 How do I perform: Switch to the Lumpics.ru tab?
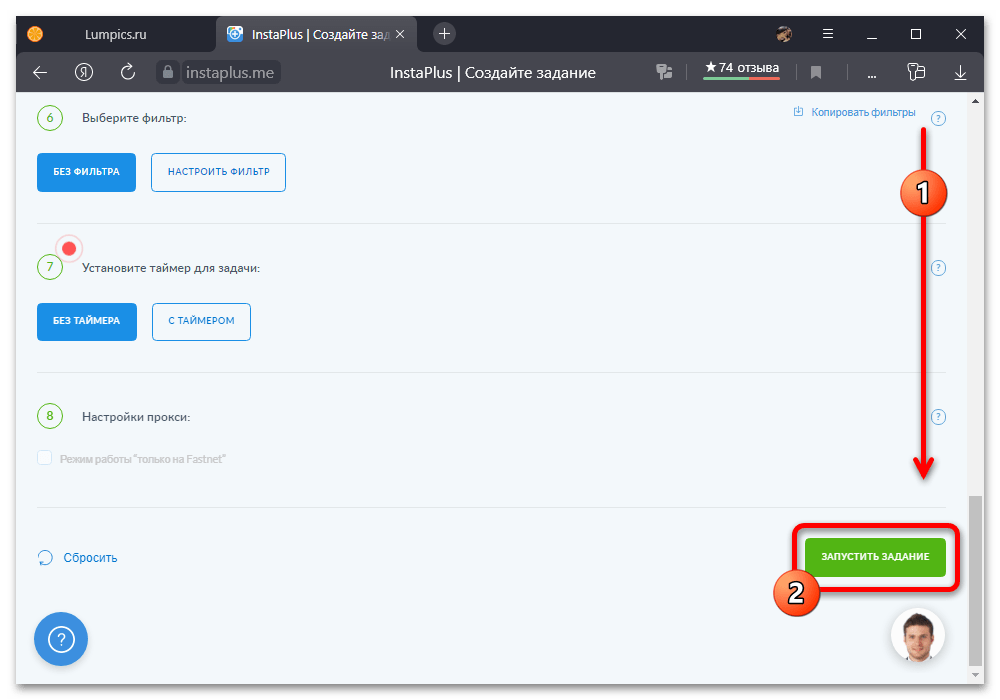(x=115, y=34)
